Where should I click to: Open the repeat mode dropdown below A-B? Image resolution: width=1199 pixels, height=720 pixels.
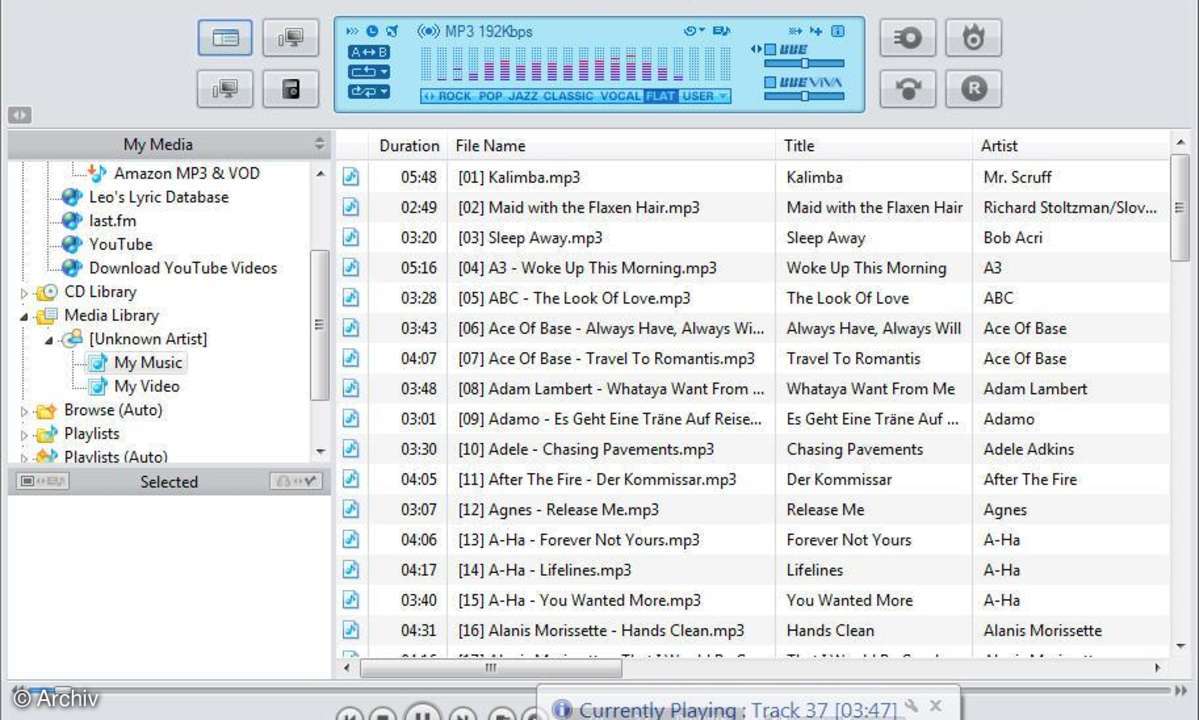(x=369, y=72)
